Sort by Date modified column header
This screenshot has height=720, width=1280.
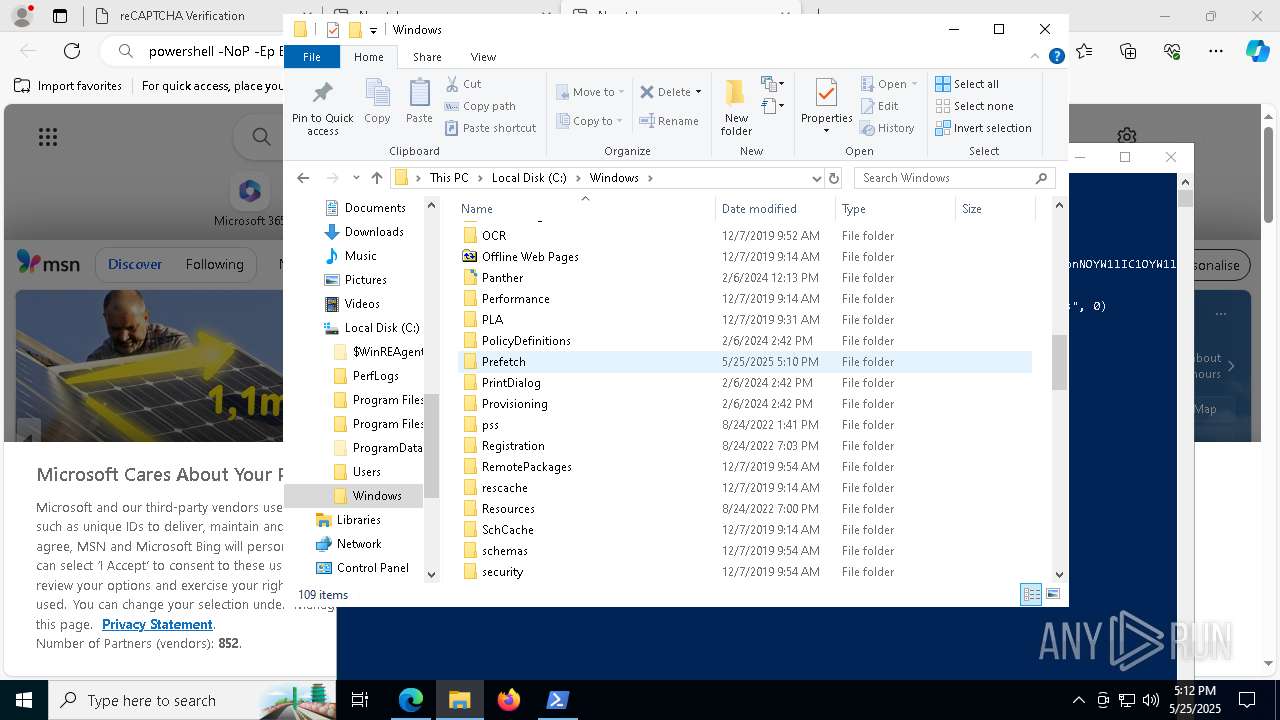[x=775, y=209]
